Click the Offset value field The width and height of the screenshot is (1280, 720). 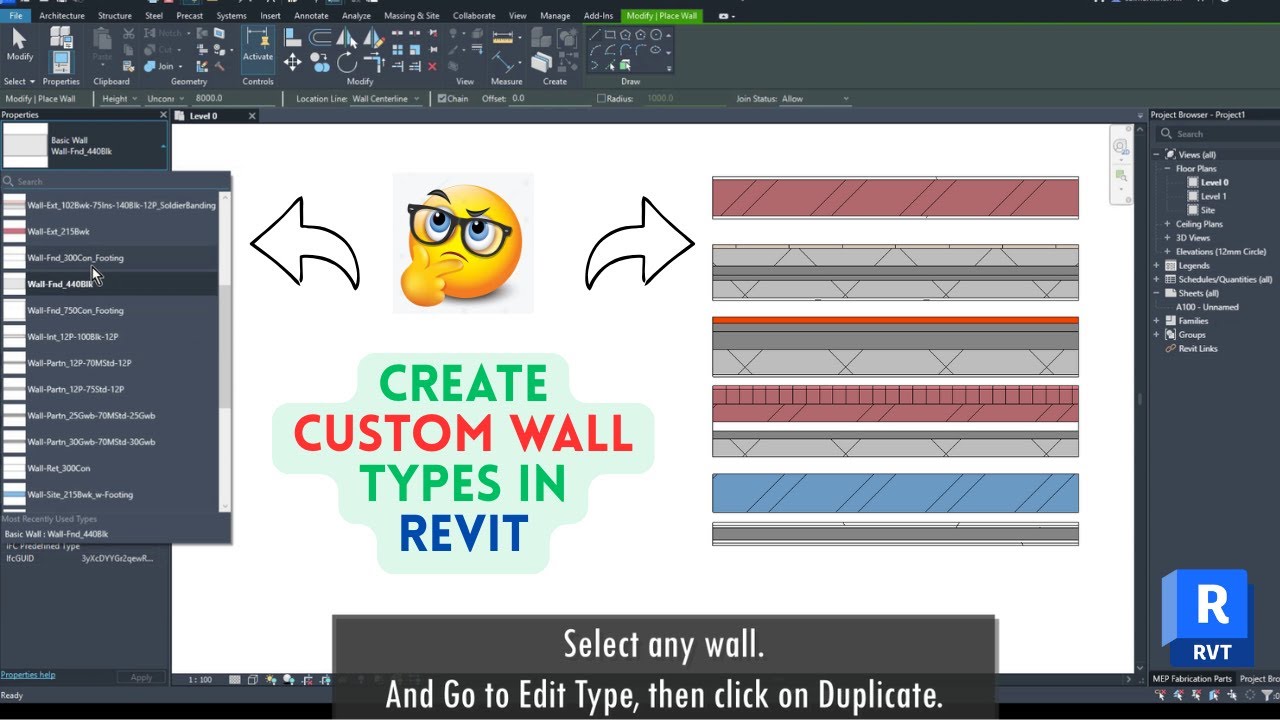(550, 99)
